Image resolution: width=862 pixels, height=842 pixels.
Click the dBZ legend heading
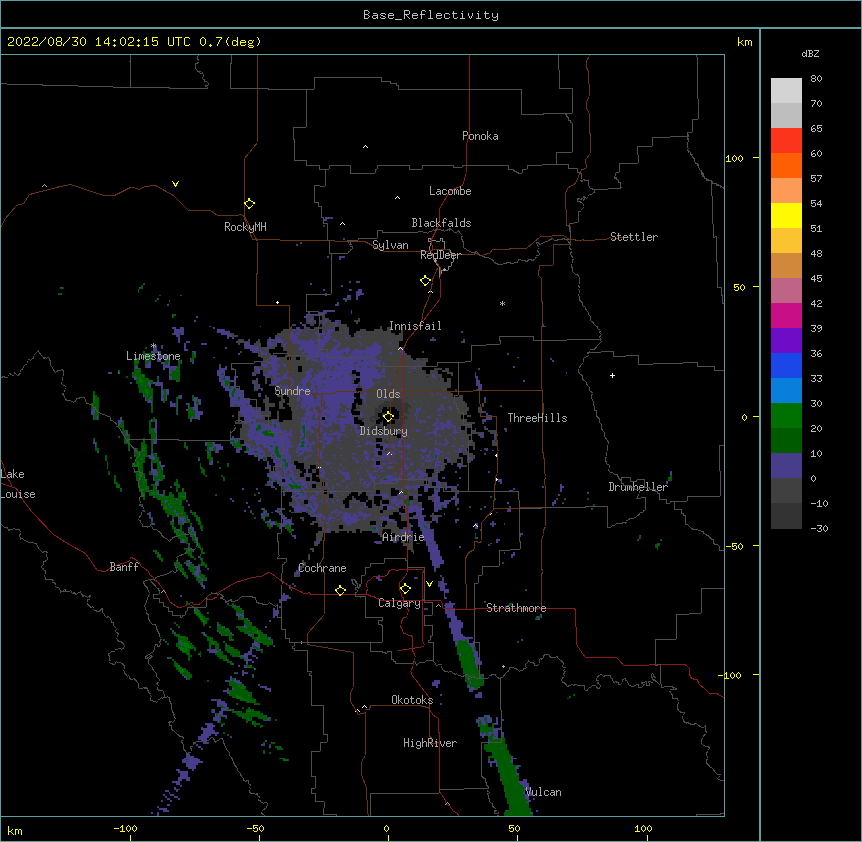810,53
